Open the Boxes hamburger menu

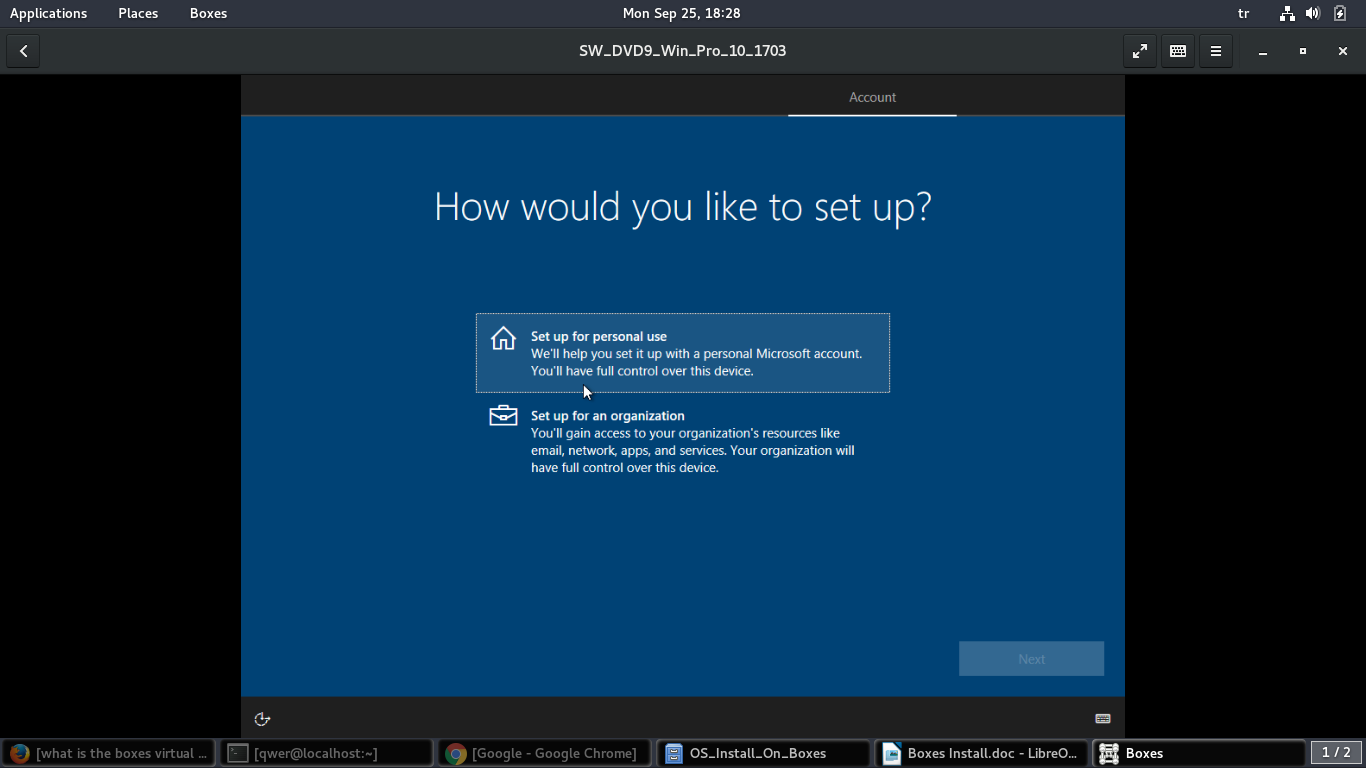tap(1216, 51)
